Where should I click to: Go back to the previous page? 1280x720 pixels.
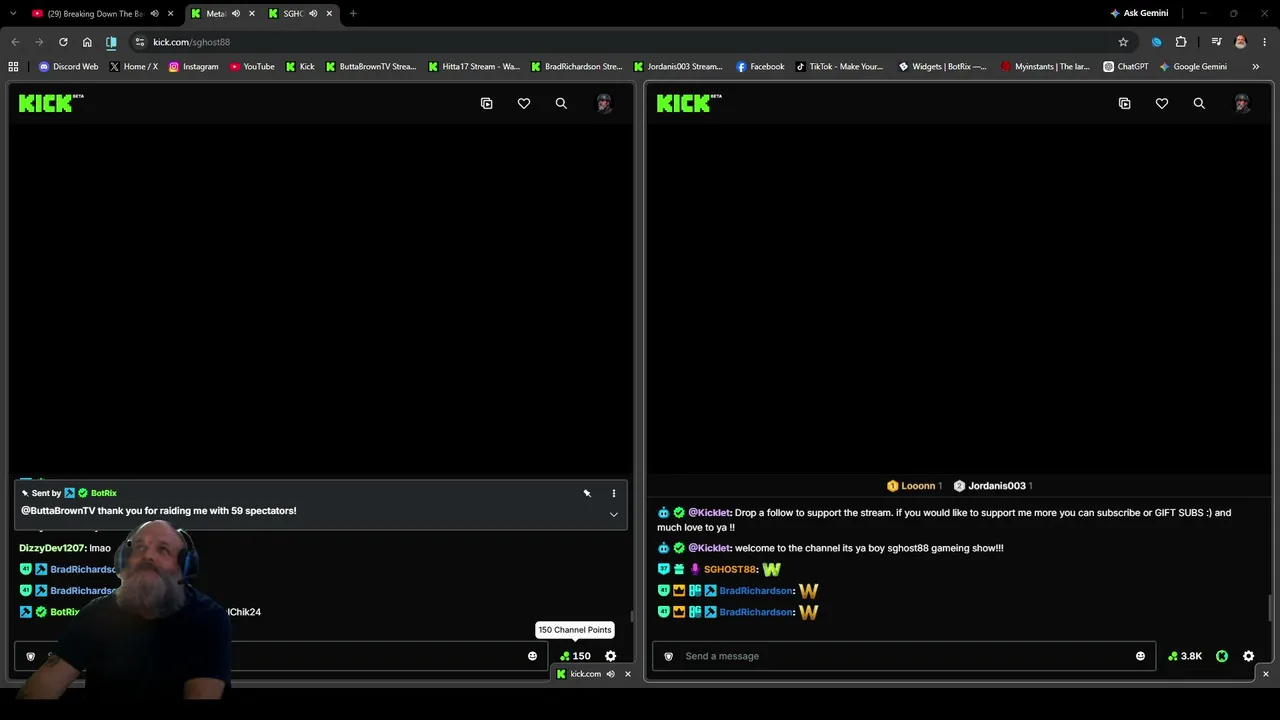click(x=15, y=42)
